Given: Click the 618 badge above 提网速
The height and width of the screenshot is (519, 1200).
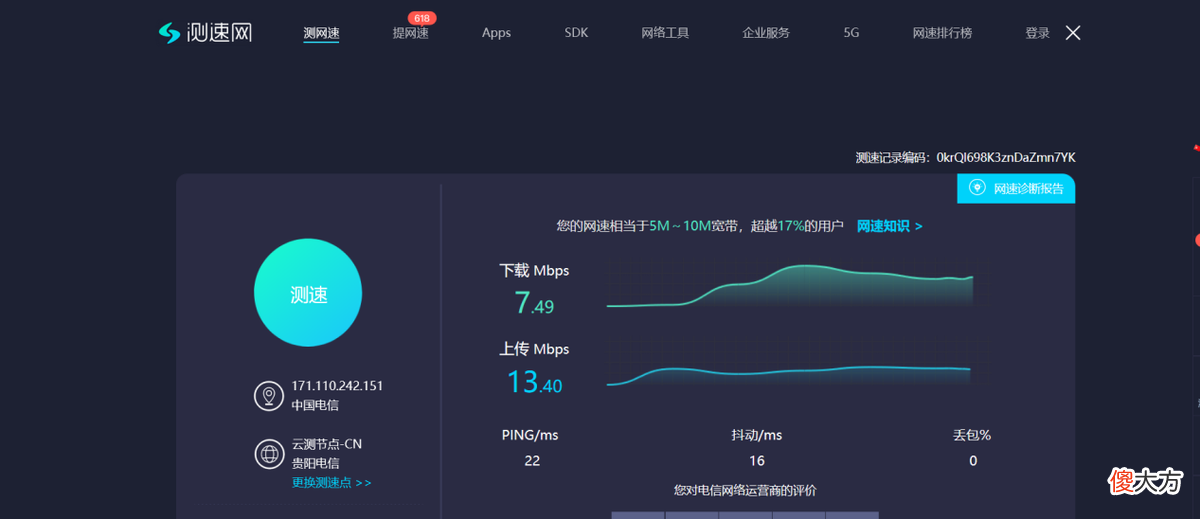Looking at the screenshot, I should tap(422, 18).
